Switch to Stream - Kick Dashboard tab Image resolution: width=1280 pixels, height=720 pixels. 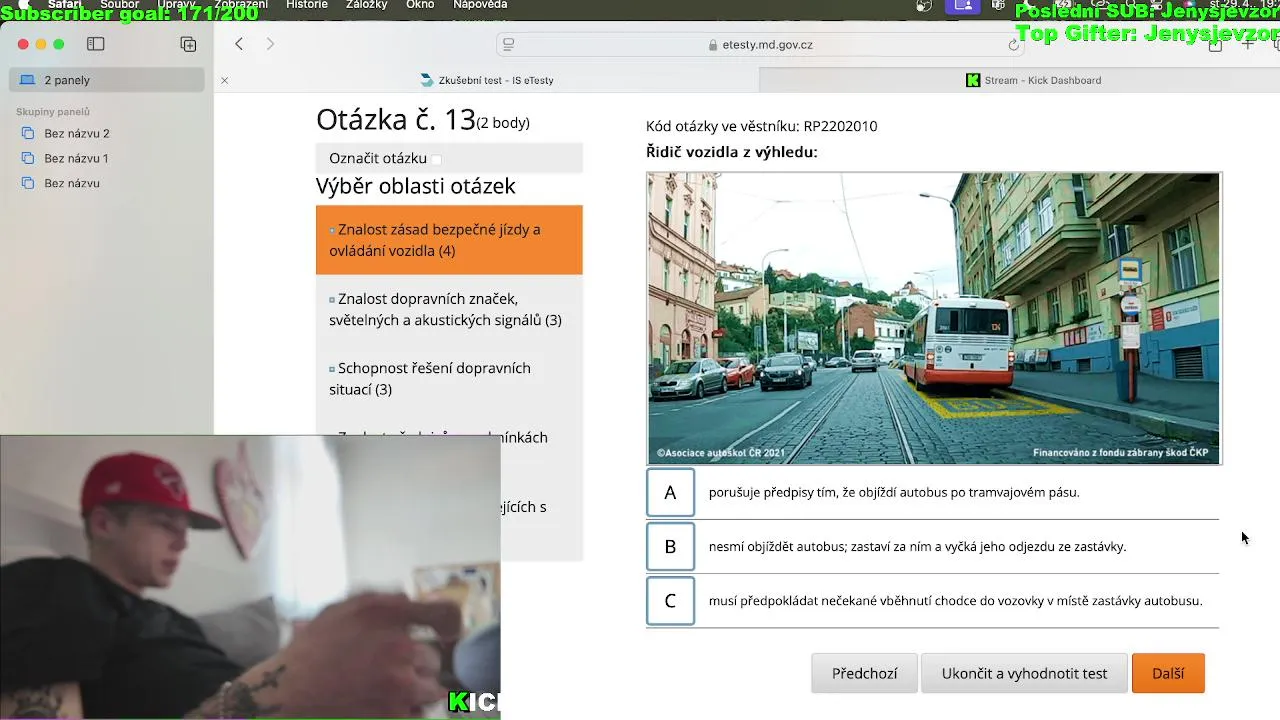pos(1033,80)
